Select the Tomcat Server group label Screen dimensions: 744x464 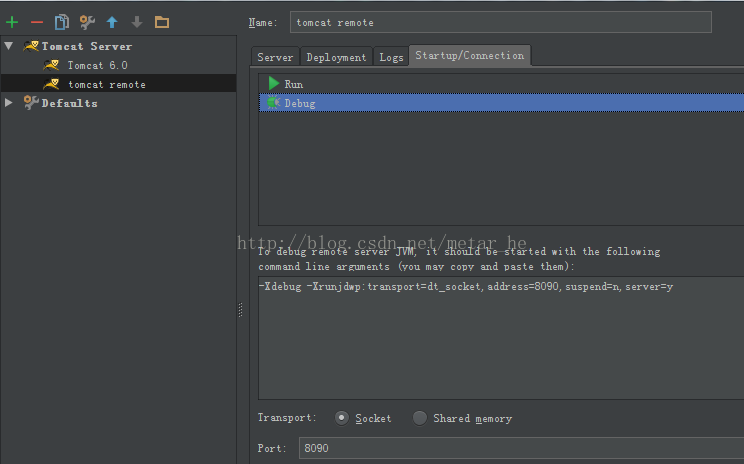87,46
